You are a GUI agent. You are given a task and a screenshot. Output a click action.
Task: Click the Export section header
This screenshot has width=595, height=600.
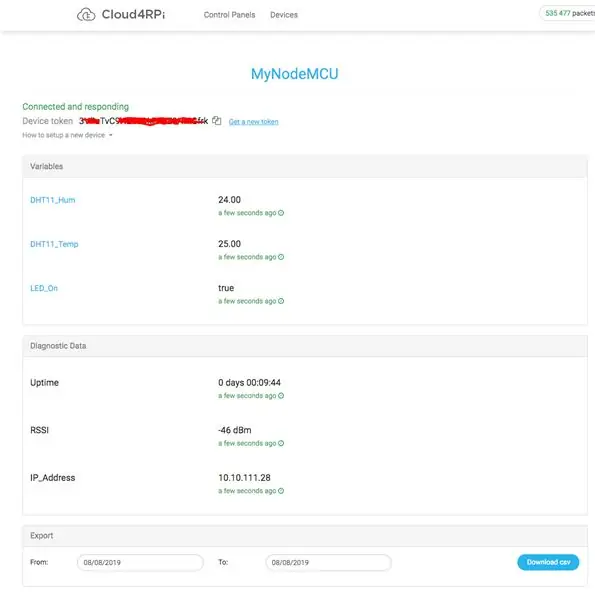click(x=305, y=536)
